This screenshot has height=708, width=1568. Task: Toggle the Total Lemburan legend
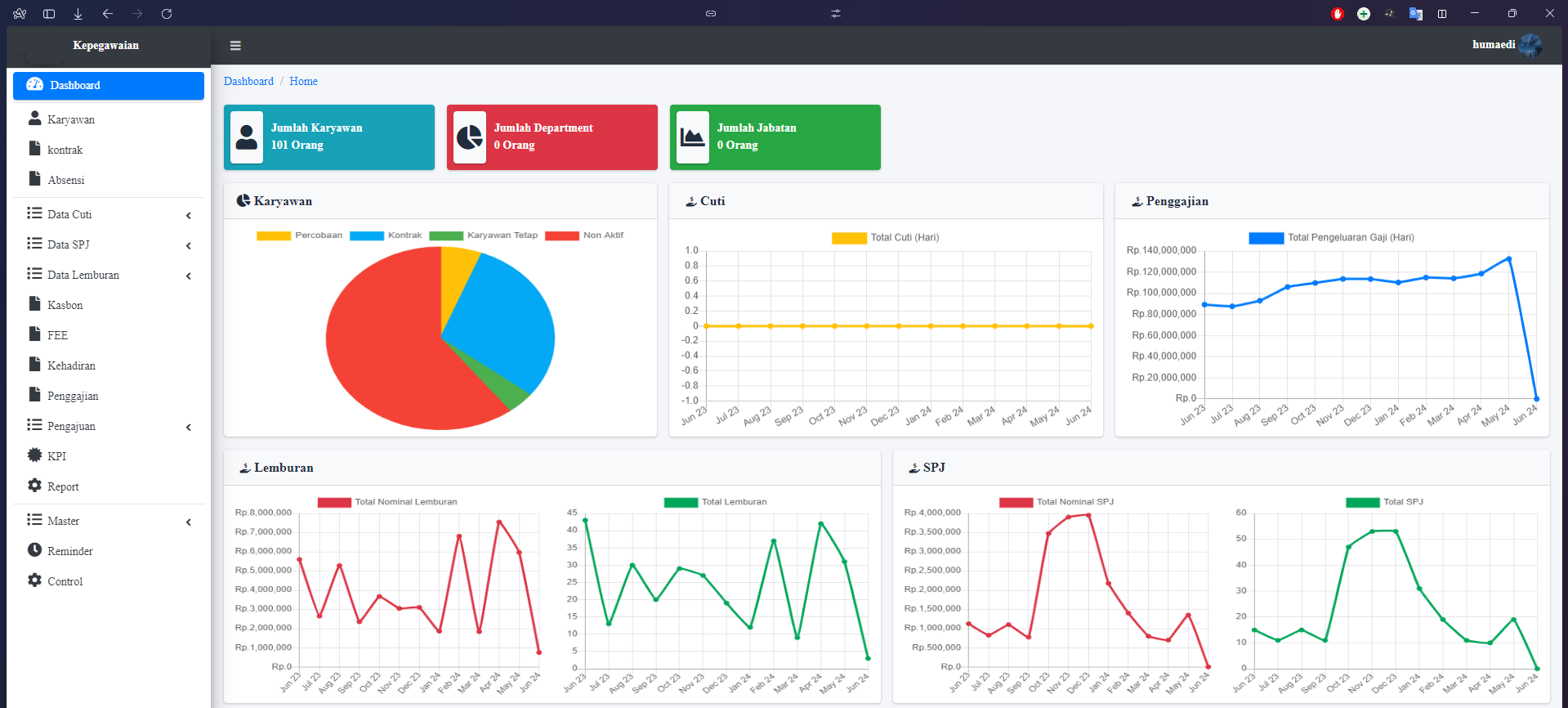coord(716,502)
